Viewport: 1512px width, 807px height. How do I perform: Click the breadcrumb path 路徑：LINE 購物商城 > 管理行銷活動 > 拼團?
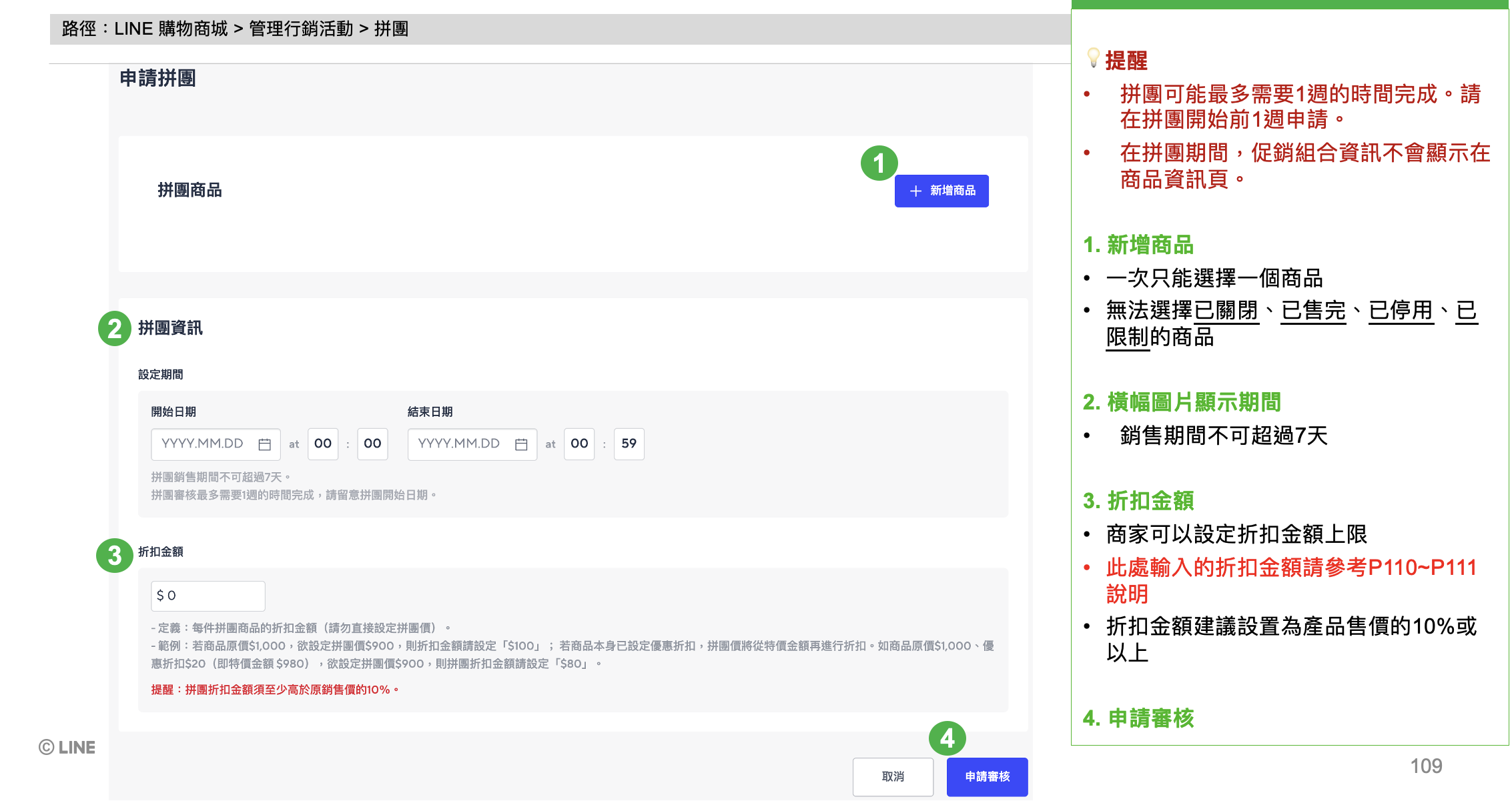[235, 29]
